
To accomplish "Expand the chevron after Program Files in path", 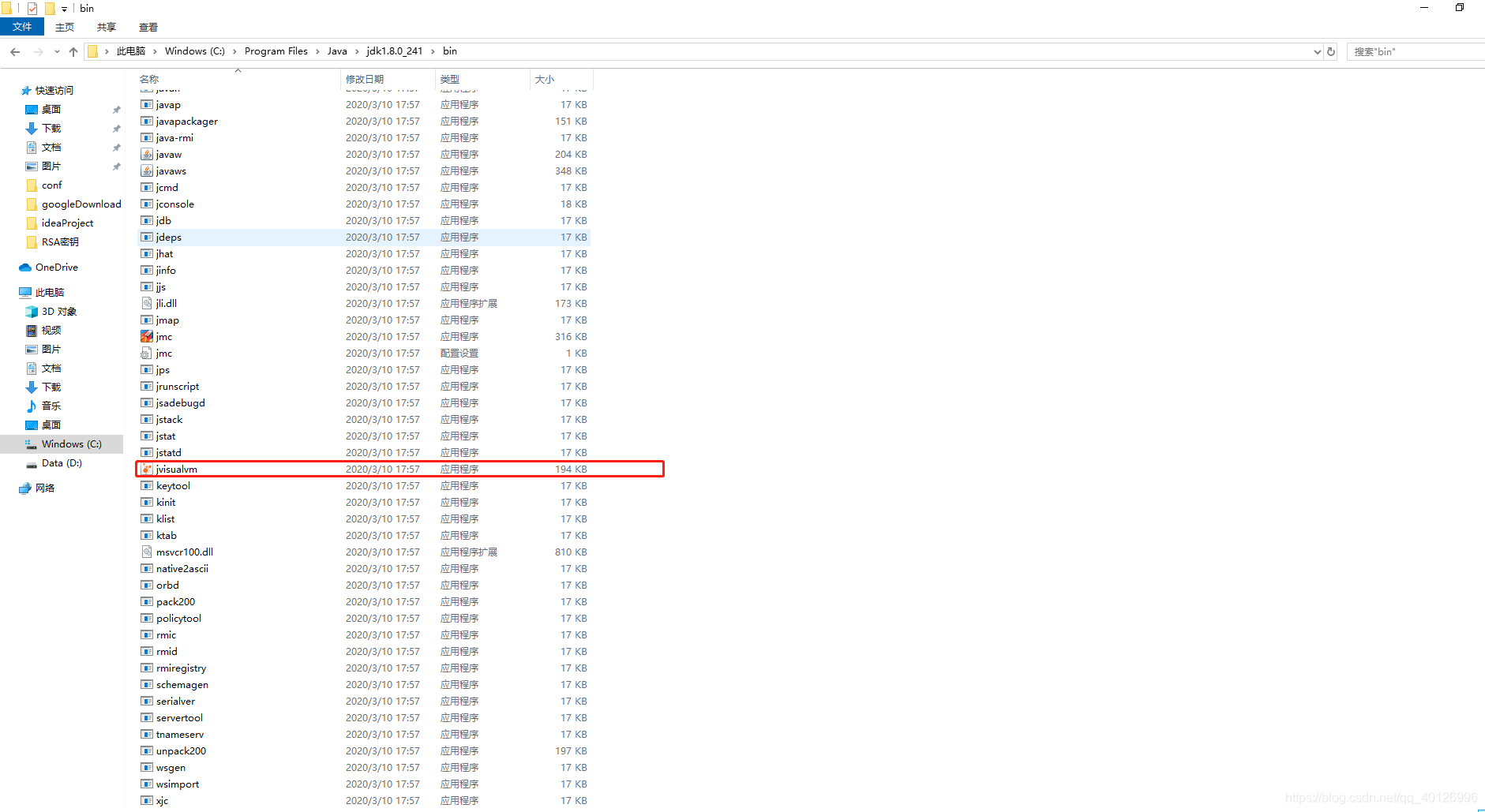I will tap(317, 51).
